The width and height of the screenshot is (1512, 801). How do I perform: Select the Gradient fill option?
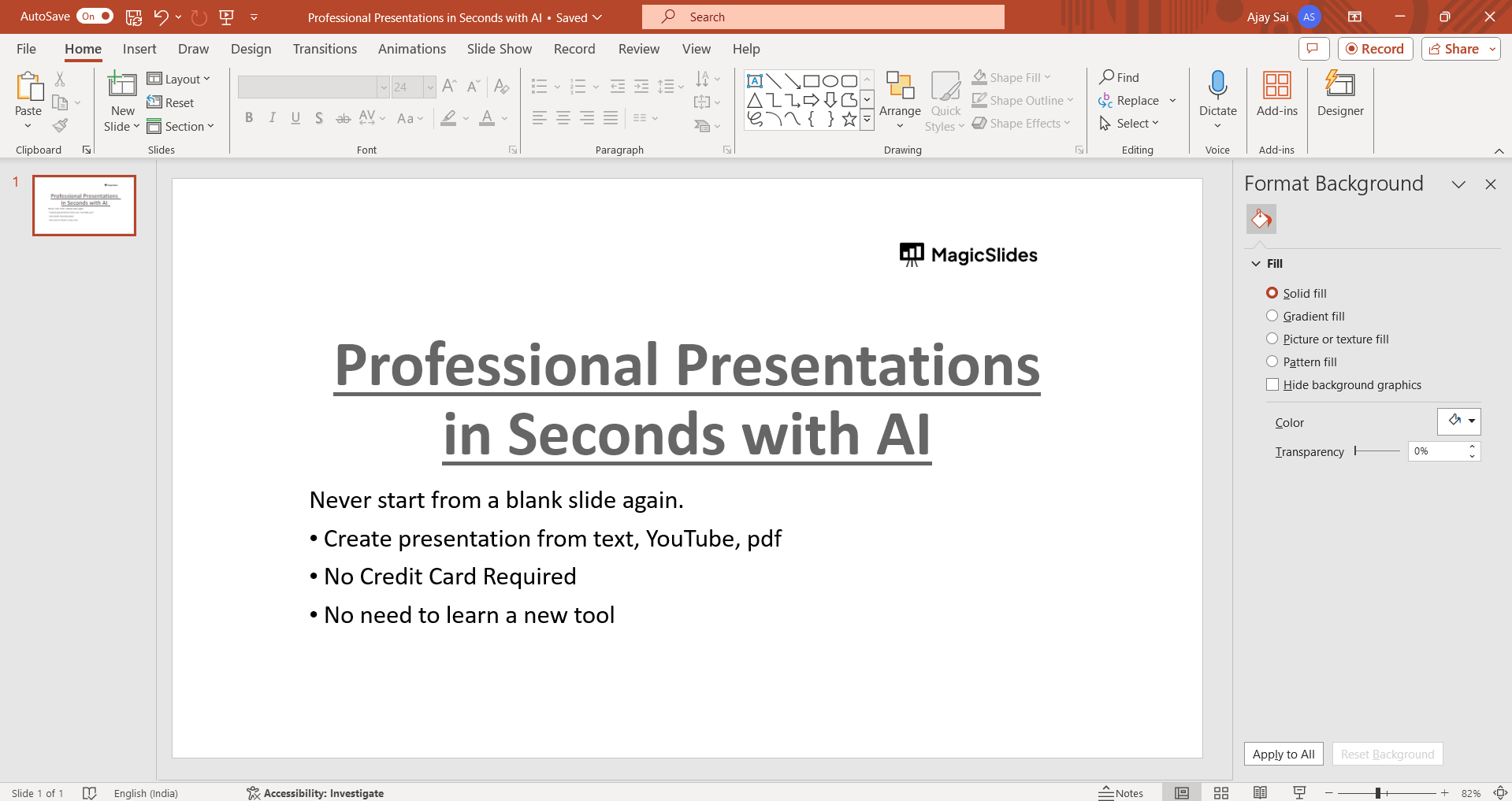point(1272,316)
